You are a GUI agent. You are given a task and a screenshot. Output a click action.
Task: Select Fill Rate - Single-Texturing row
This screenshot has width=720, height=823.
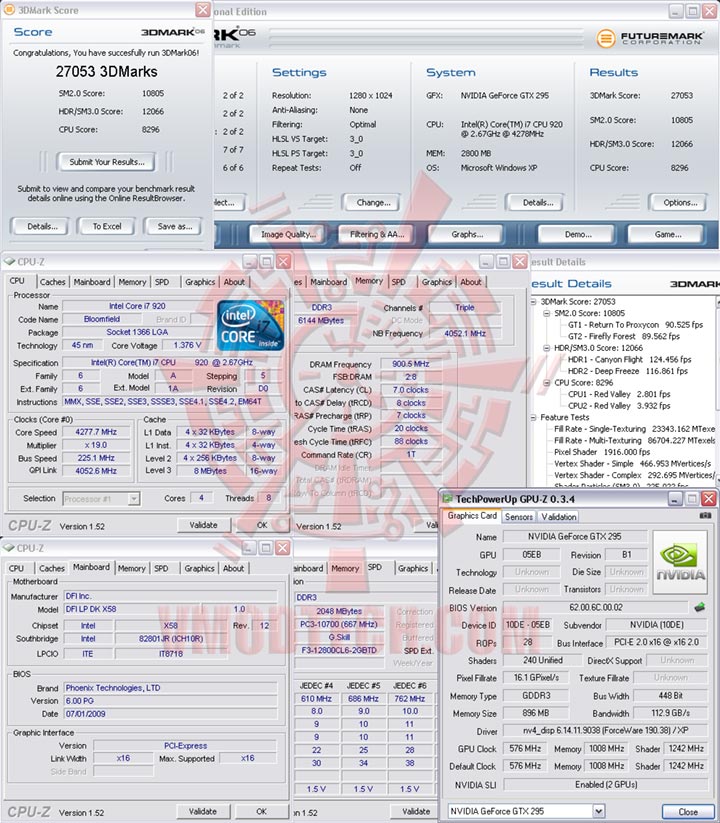634,429
